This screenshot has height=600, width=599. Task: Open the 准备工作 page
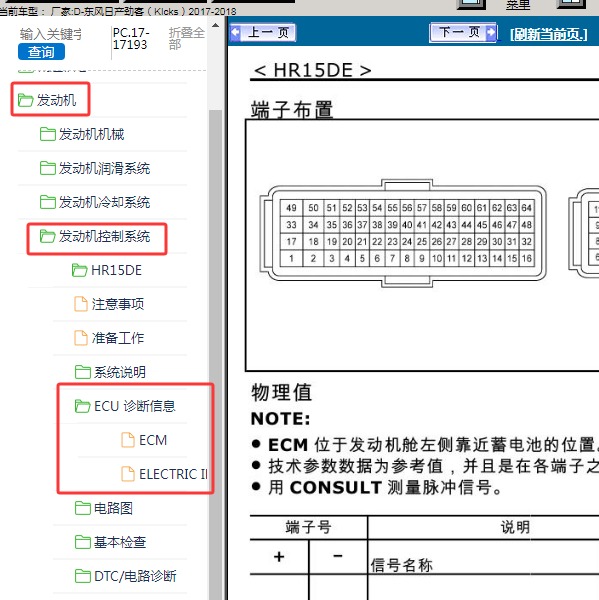118,338
